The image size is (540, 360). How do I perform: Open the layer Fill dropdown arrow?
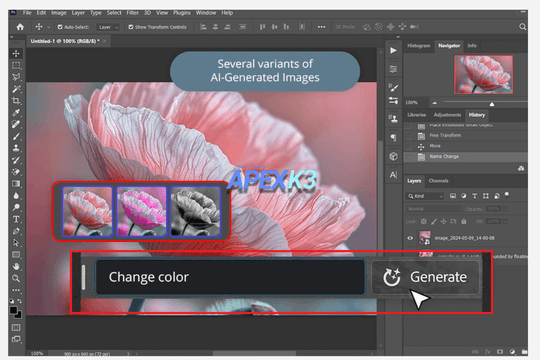click(505, 222)
